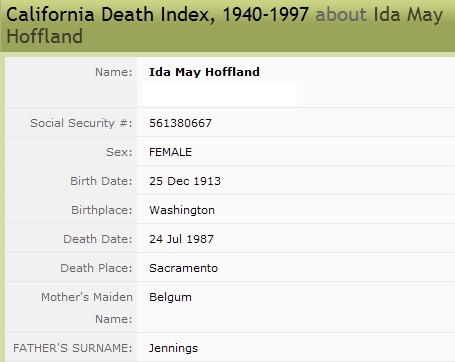Click the Social Security number 561380667

pyautogui.click(x=180, y=123)
